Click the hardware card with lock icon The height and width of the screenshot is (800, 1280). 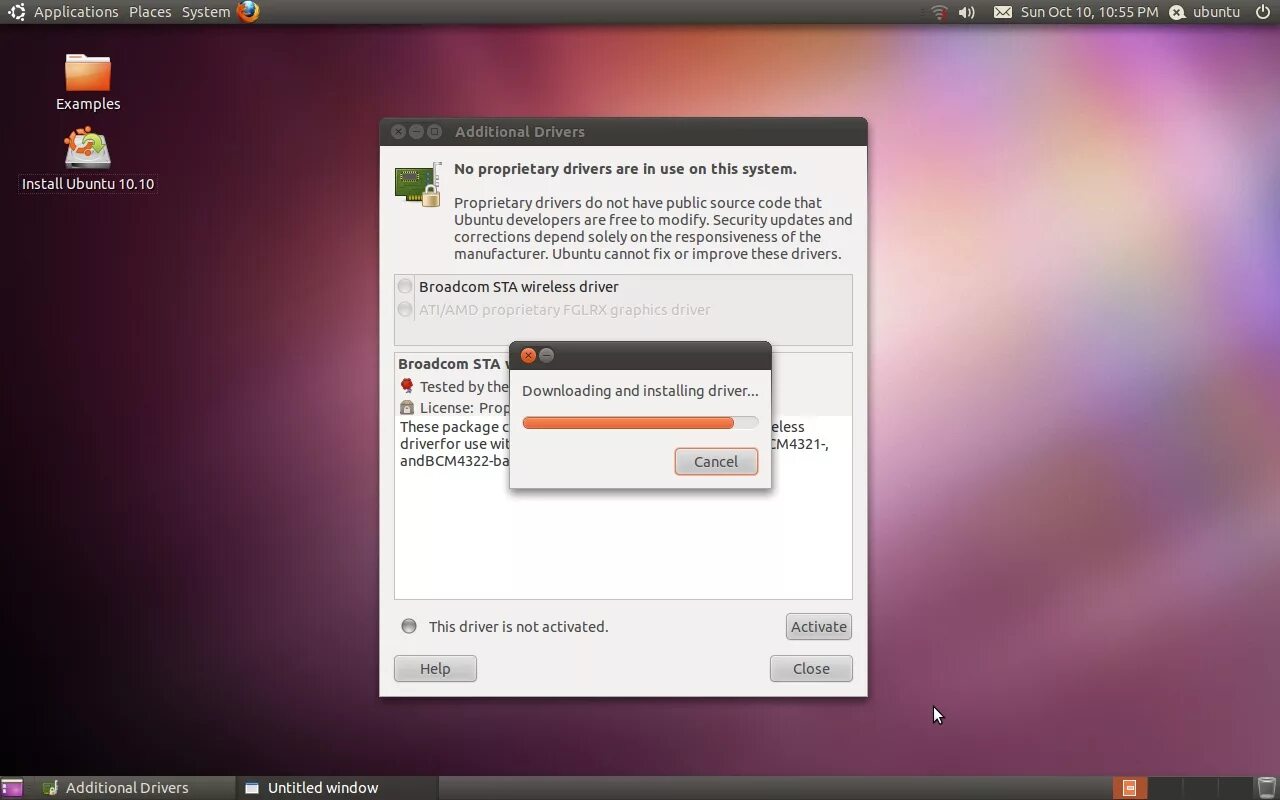click(418, 184)
